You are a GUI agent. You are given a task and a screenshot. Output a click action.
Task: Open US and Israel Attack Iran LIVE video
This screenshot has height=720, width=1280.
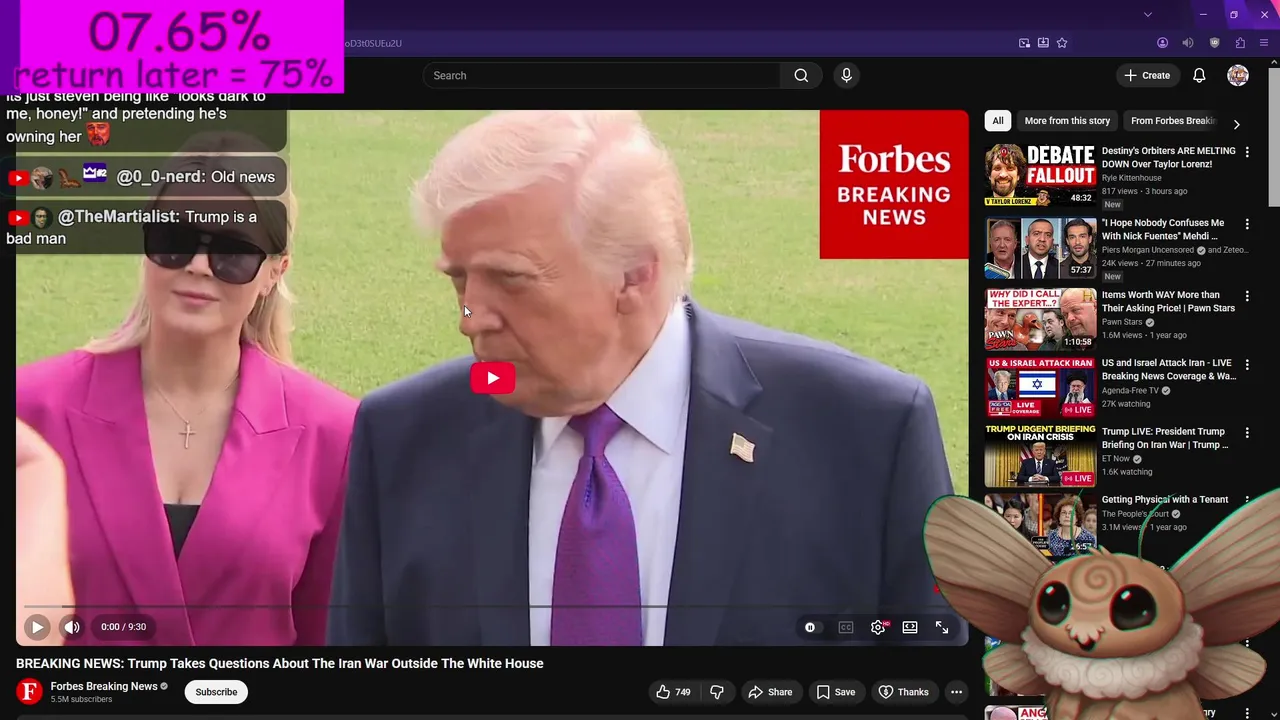click(x=1169, y=369)
